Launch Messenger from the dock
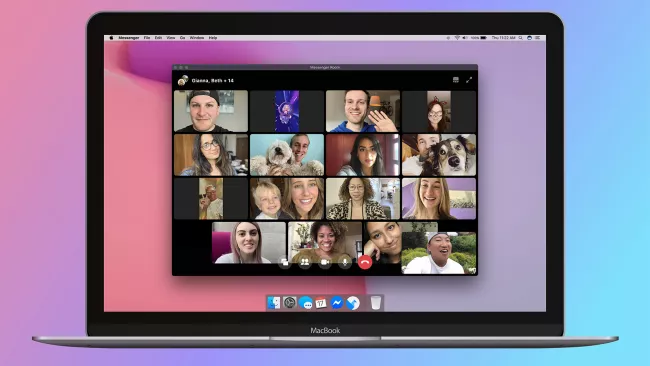 click(x=337, y=303)
